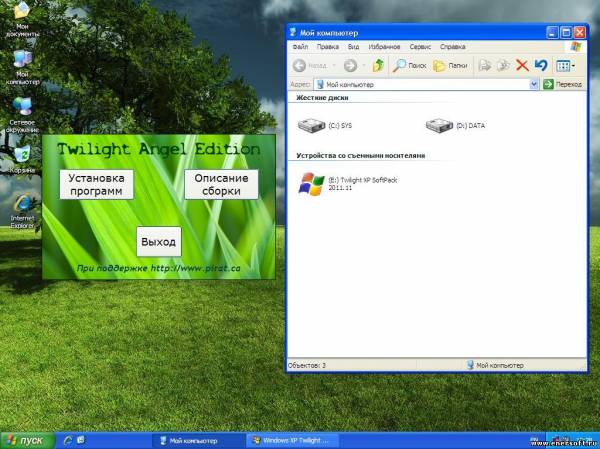The height and width of the screenshot is (449, 600).
Task: Click the Windows flag logo in Explorer
Action: point(575,47)
